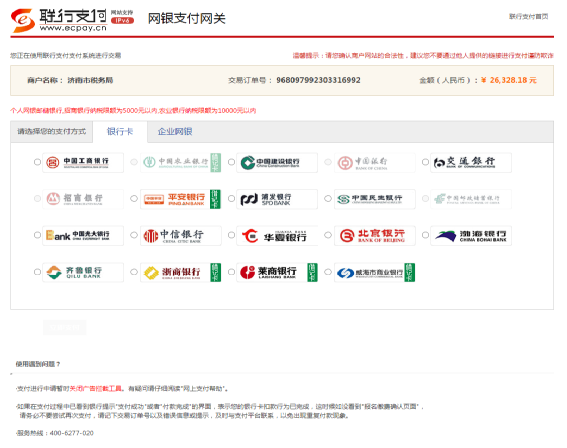
Task: Click the 莱商银行 Laishang Bank logo
Action: 277,272
